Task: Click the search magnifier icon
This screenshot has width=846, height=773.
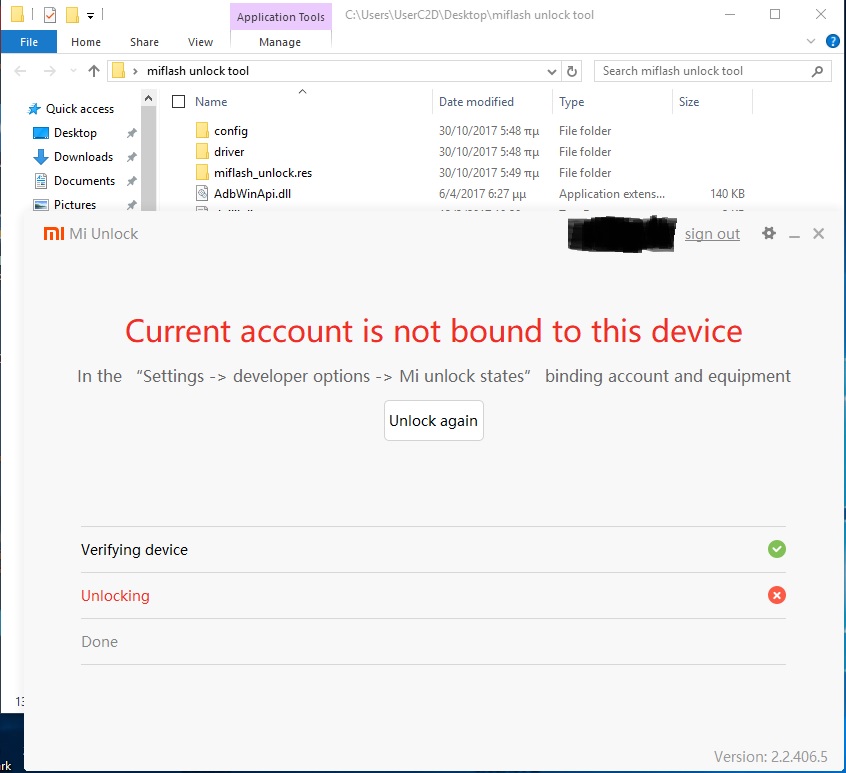Action: coord(817,71)
